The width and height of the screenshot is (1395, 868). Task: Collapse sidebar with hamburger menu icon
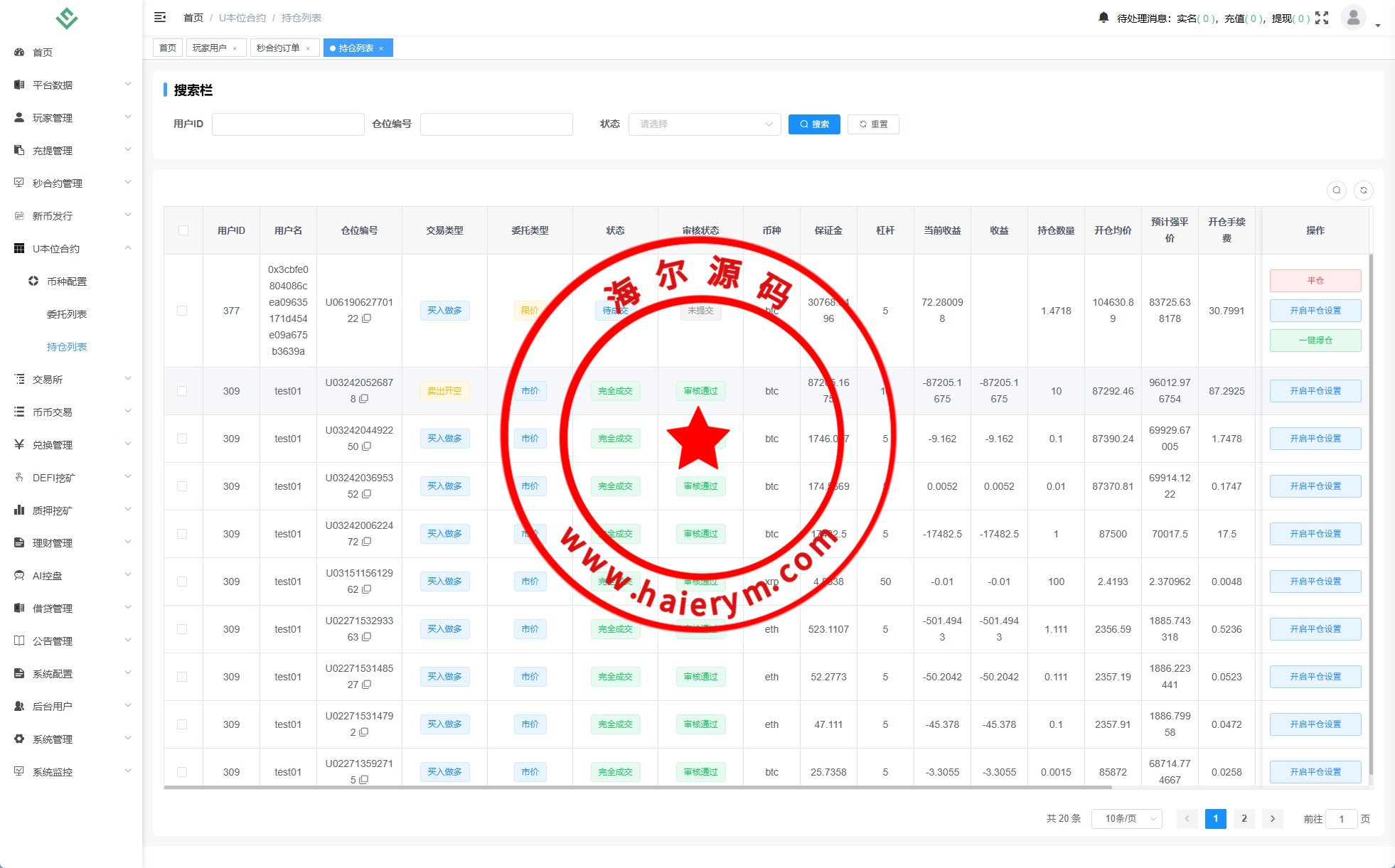coord(160,17)
